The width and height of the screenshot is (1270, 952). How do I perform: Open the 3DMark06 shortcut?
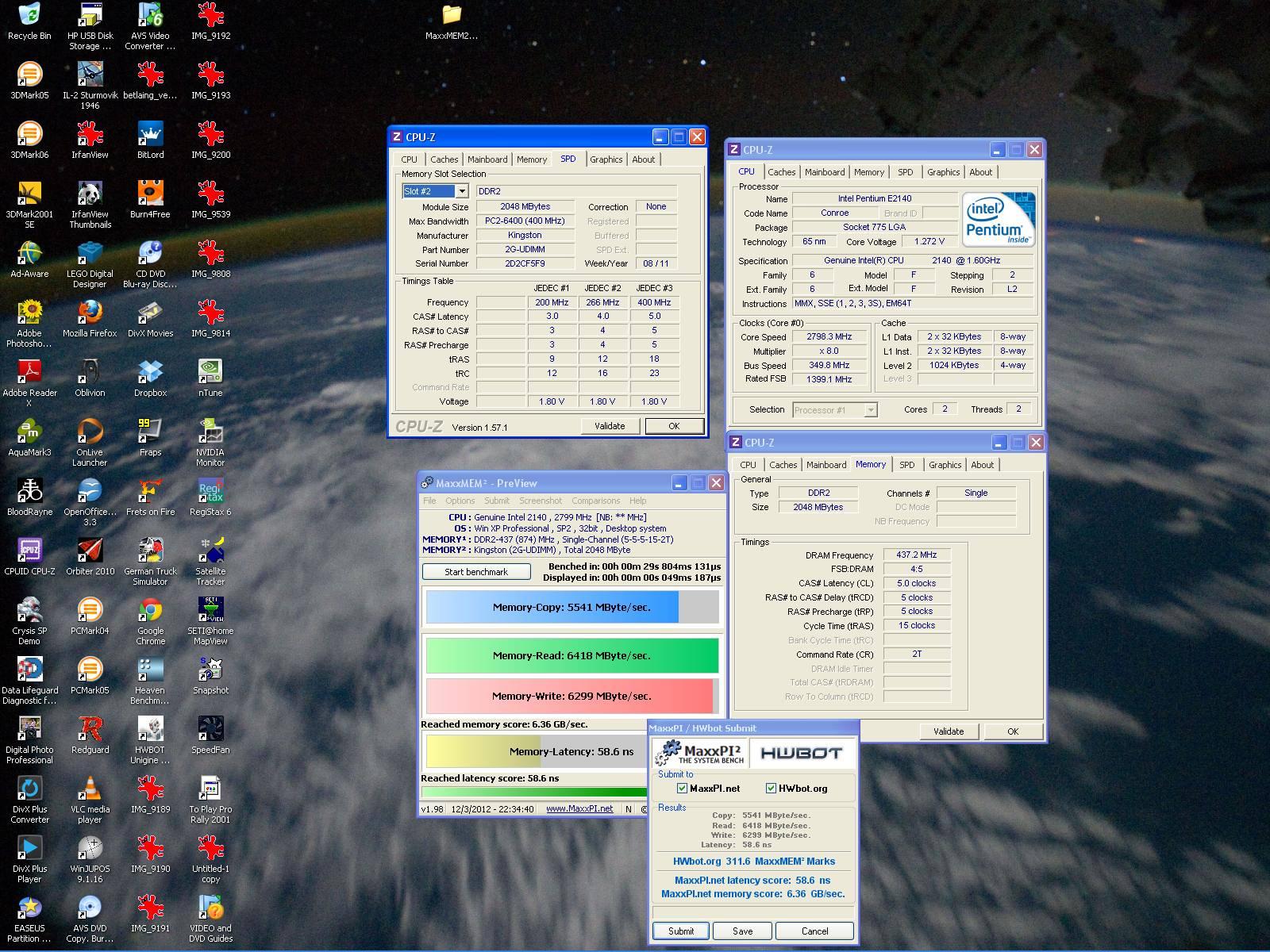point(29,140)
